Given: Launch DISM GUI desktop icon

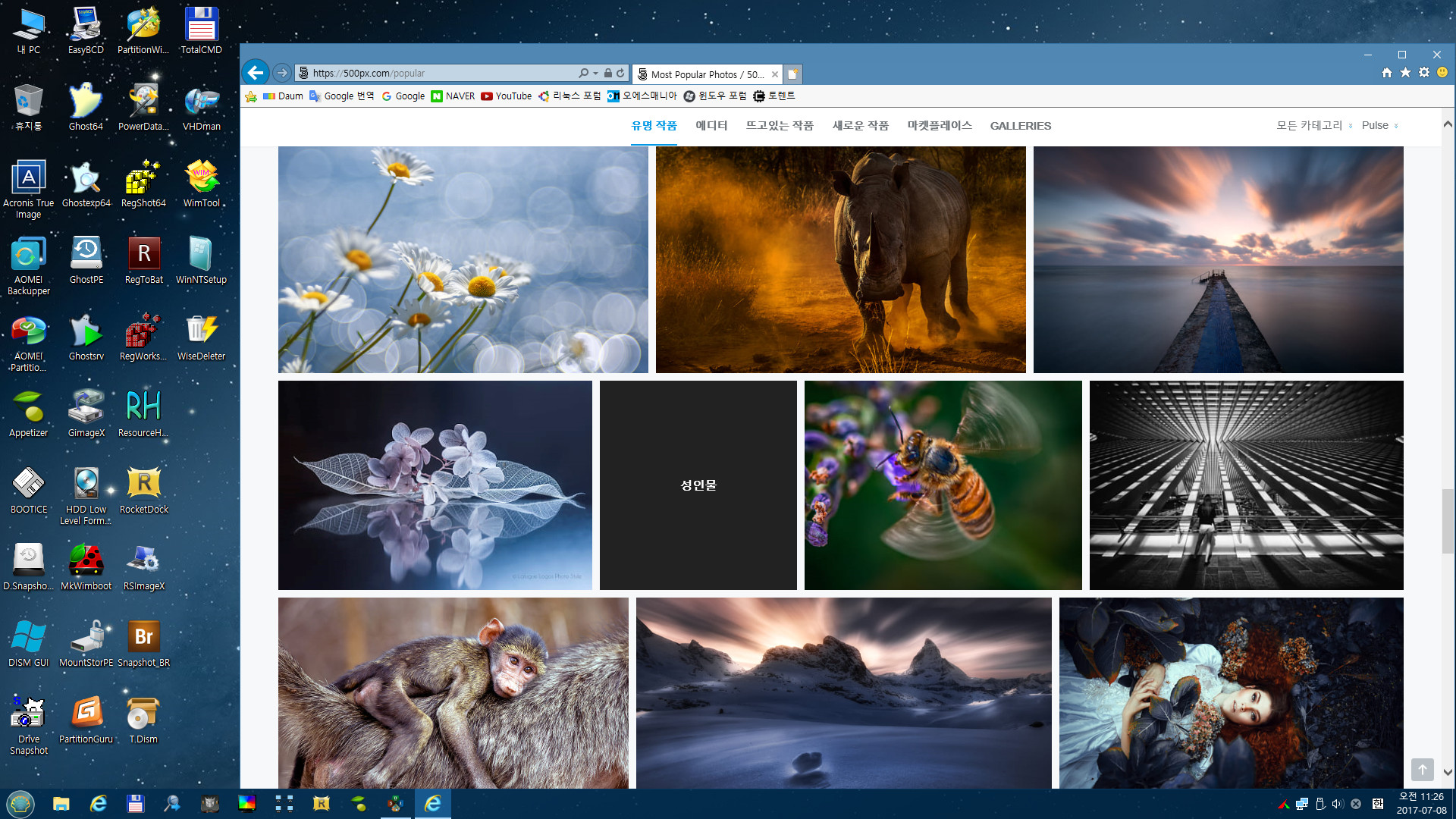Looking at the screenshot, I should click(28, 638).
